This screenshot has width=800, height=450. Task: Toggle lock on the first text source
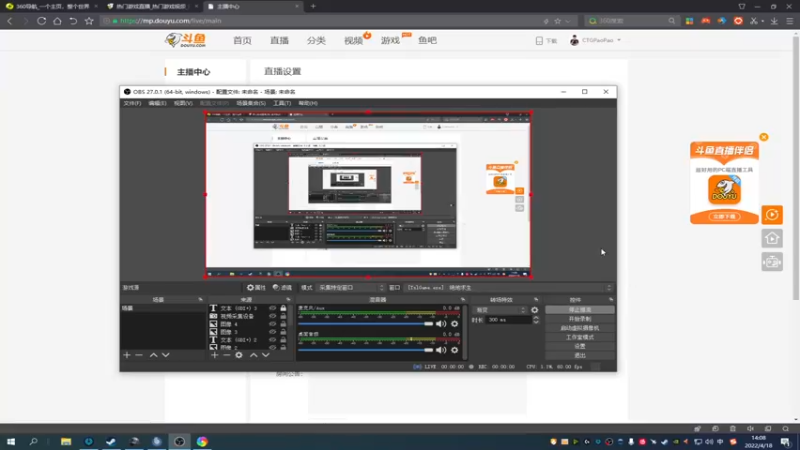(283, 308)
